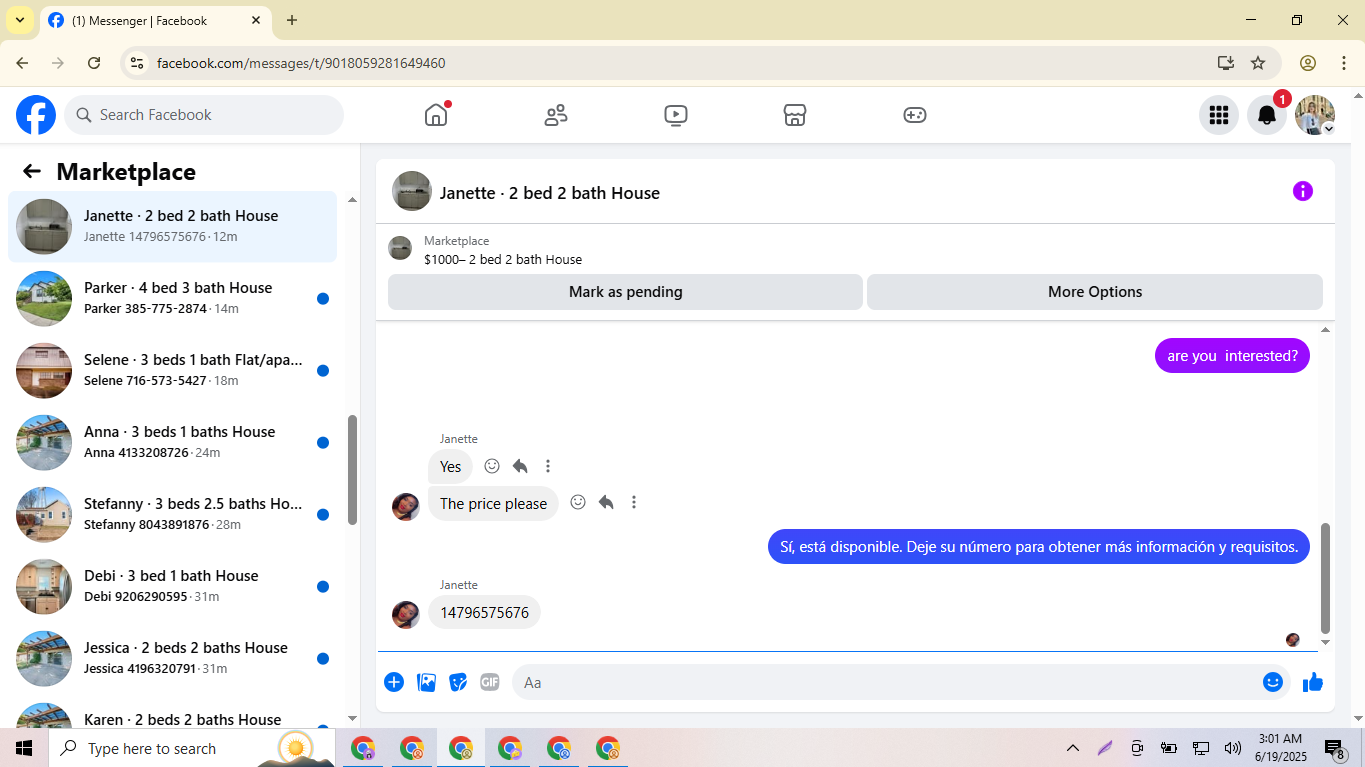Open more actions plus icon in composer
This screenshot has height=767, width=1365.
coord(394,682)
